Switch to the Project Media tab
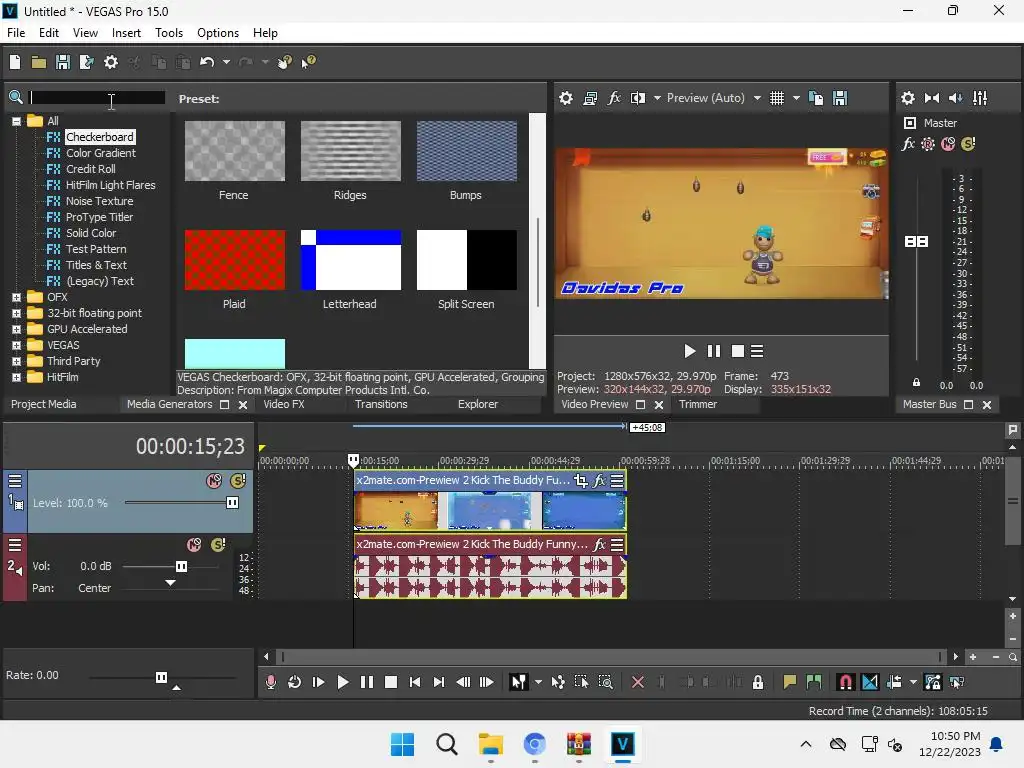 coord(44,404)
